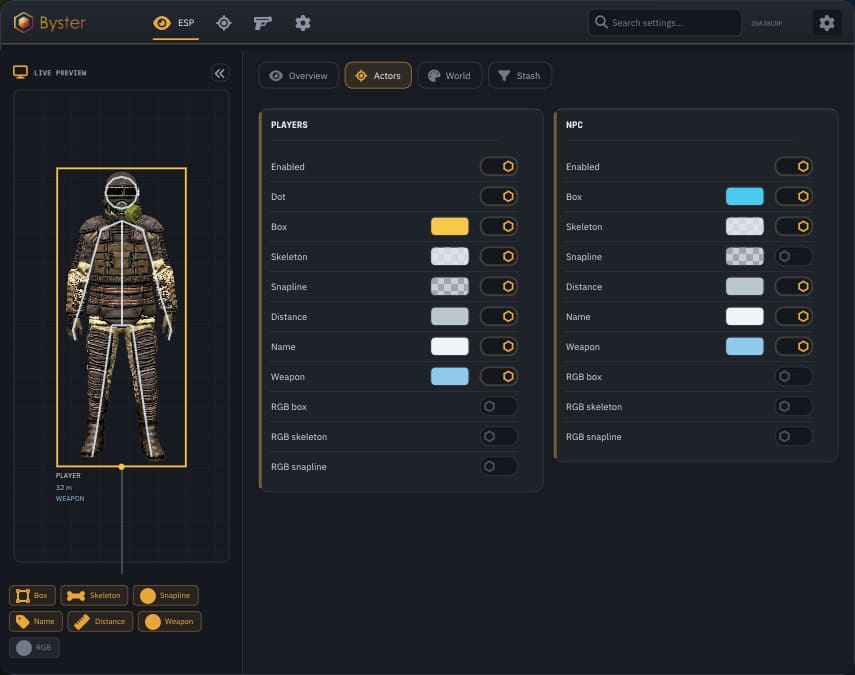Focus the Search settings field
This screenshot has width=855, height=675.
[x=665, y=22]
